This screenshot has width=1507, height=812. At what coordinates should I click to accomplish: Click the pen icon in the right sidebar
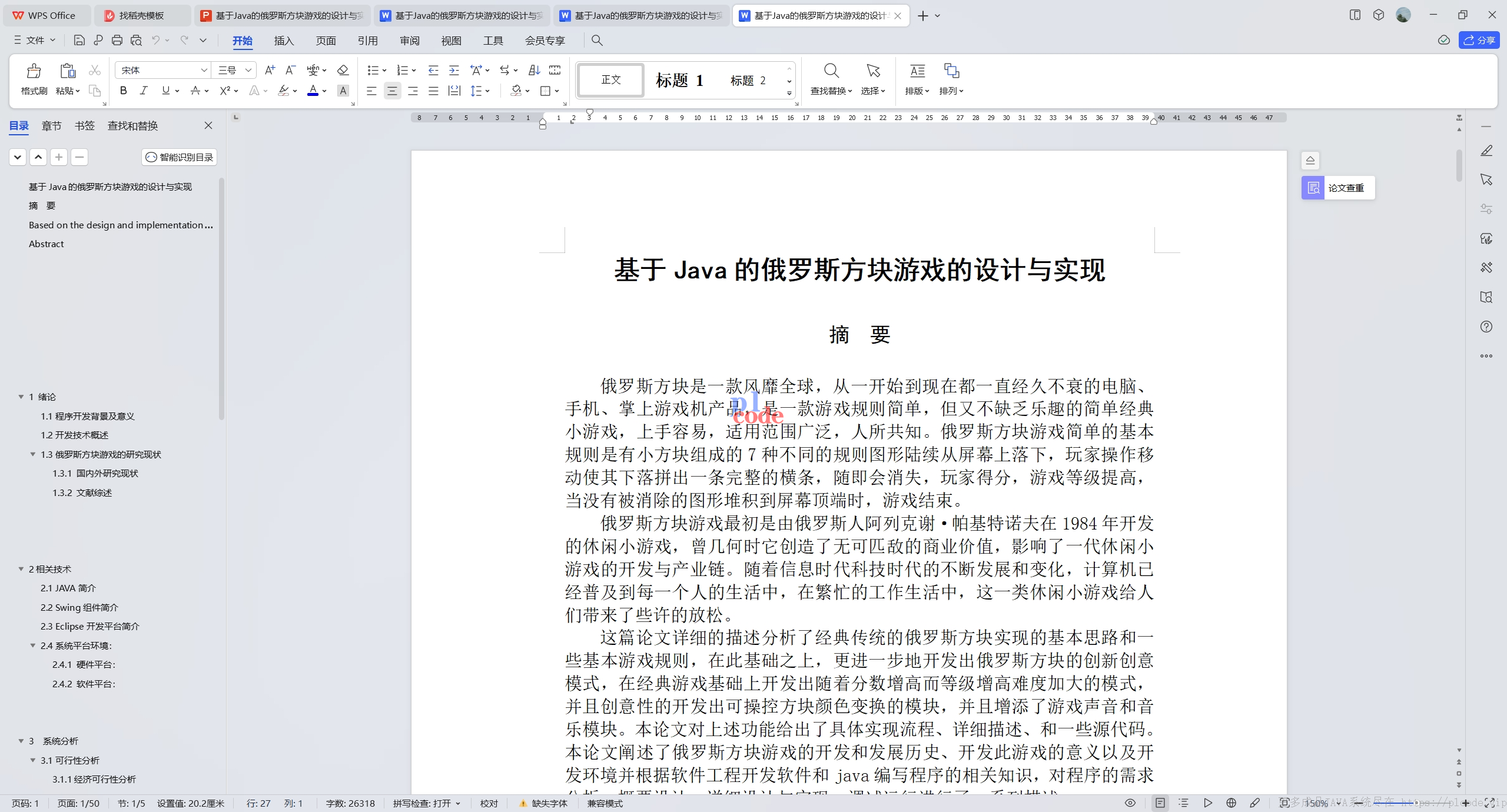1486,151
